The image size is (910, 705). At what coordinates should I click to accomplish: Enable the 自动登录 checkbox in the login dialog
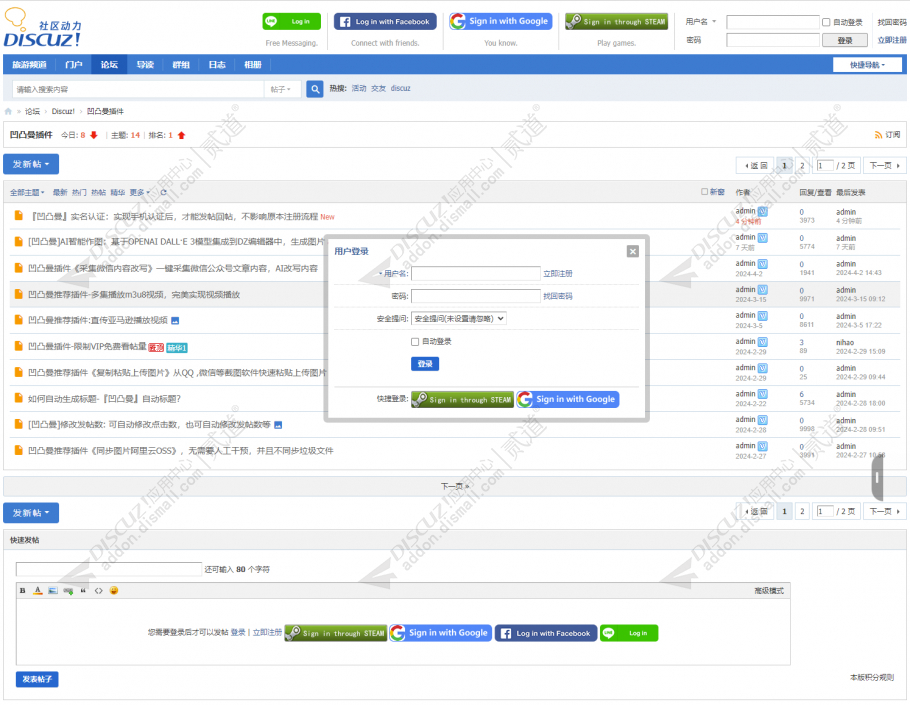tap(414, 342)
